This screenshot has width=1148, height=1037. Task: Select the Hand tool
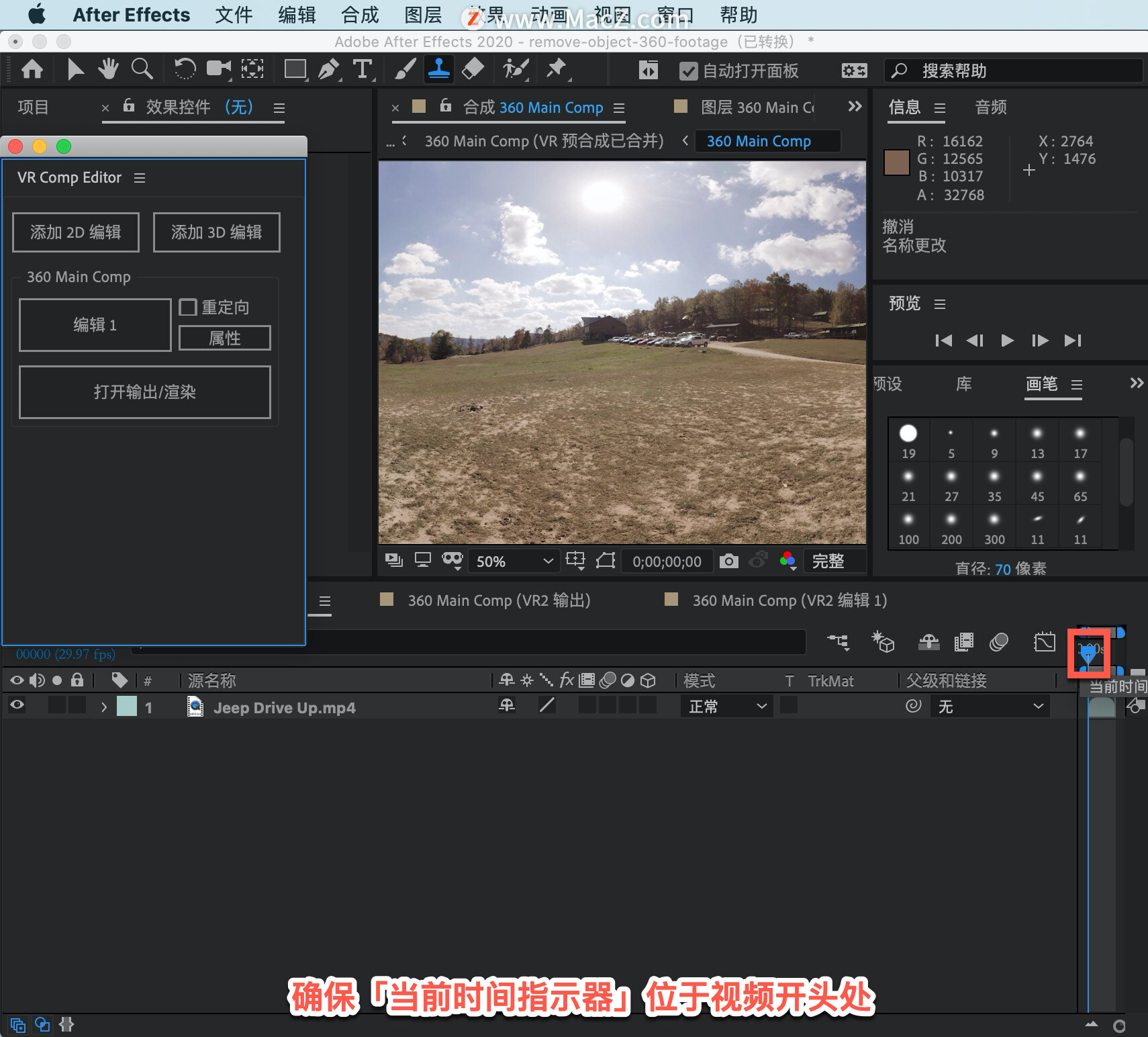(x=108, y=69)
